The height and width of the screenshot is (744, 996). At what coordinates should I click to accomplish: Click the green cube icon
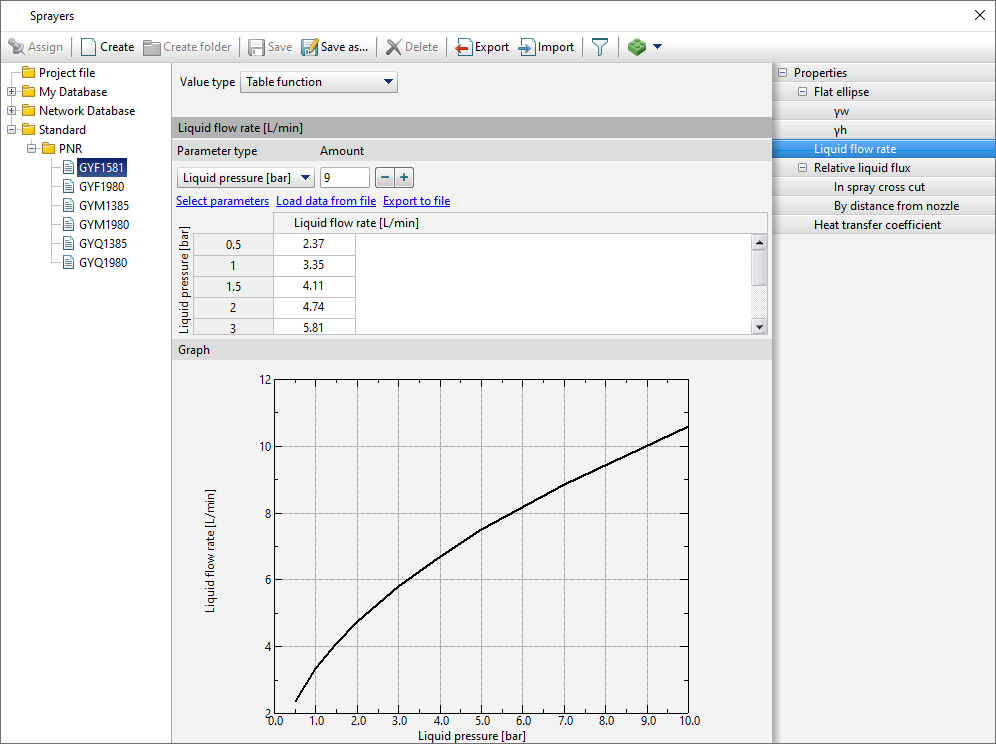tap(637, 47)
